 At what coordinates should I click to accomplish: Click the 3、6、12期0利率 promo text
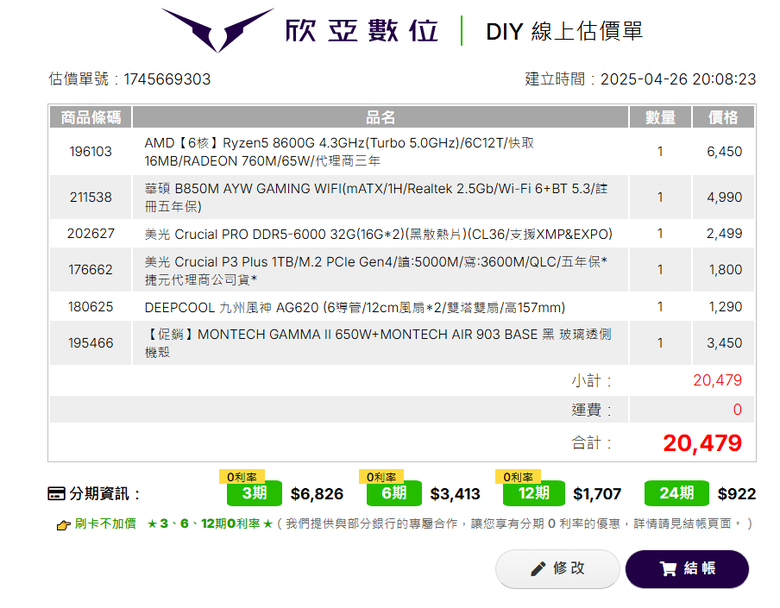click(x=210, y=524)
